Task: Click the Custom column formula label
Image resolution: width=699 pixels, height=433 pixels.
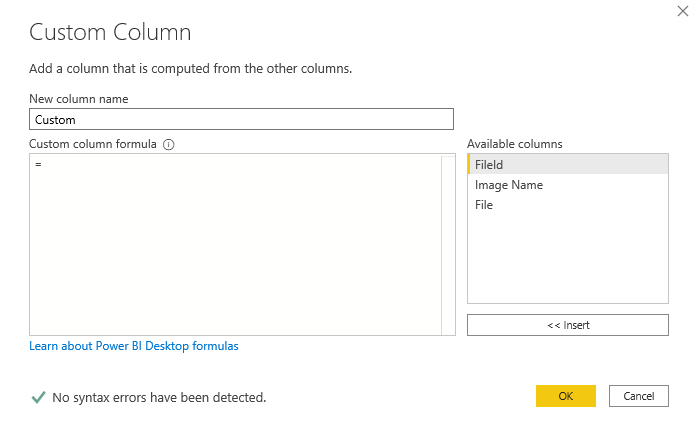Action: 93,144
